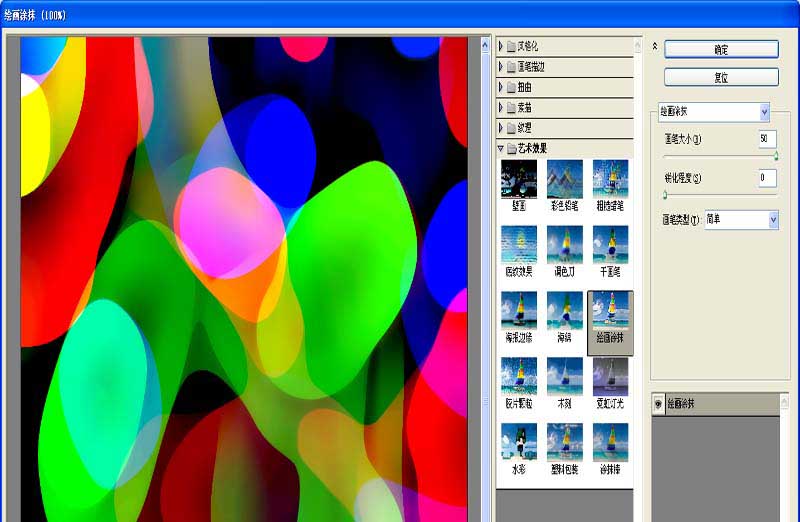Click the 确定 OK button

(721, 49)
